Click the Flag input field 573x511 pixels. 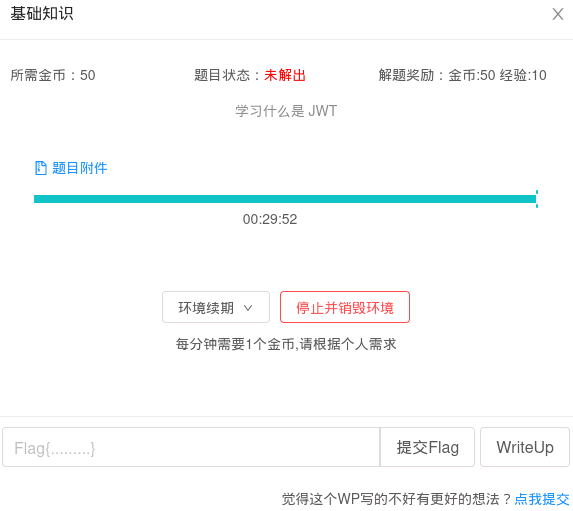tap(191, 447)
